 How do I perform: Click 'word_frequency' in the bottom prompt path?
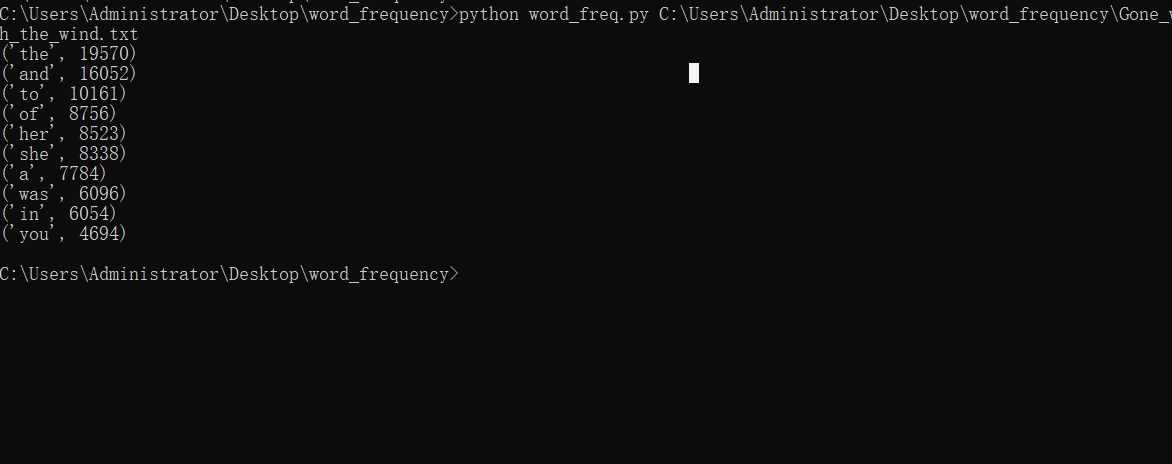(x=378, y=274)
